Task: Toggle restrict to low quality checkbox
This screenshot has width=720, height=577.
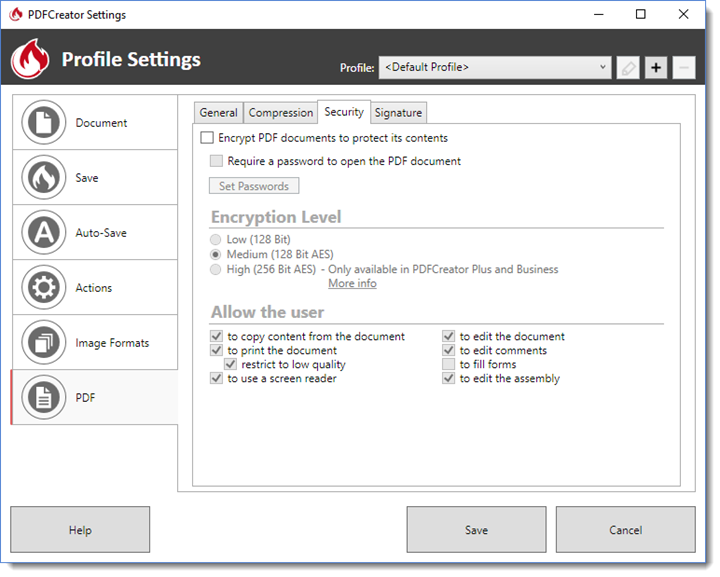Action: pos(231,364)
